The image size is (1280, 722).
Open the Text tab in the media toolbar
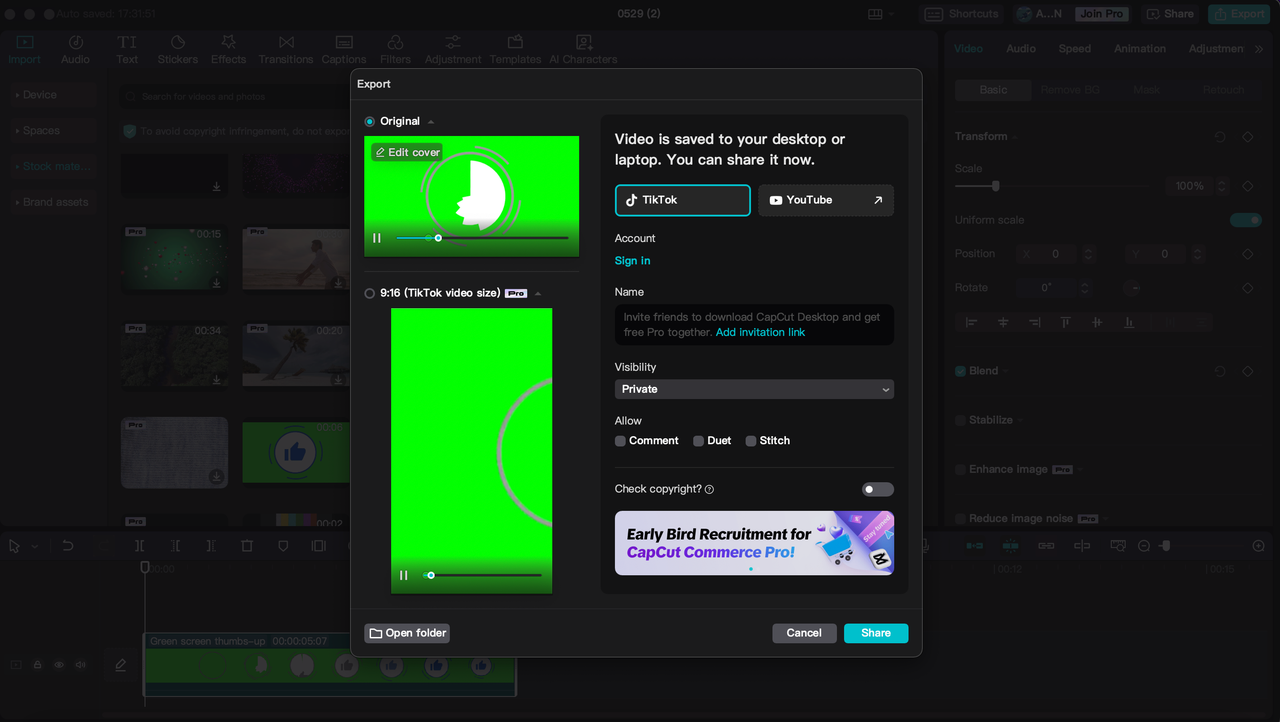pyautogui.click(x=127, y=49)
